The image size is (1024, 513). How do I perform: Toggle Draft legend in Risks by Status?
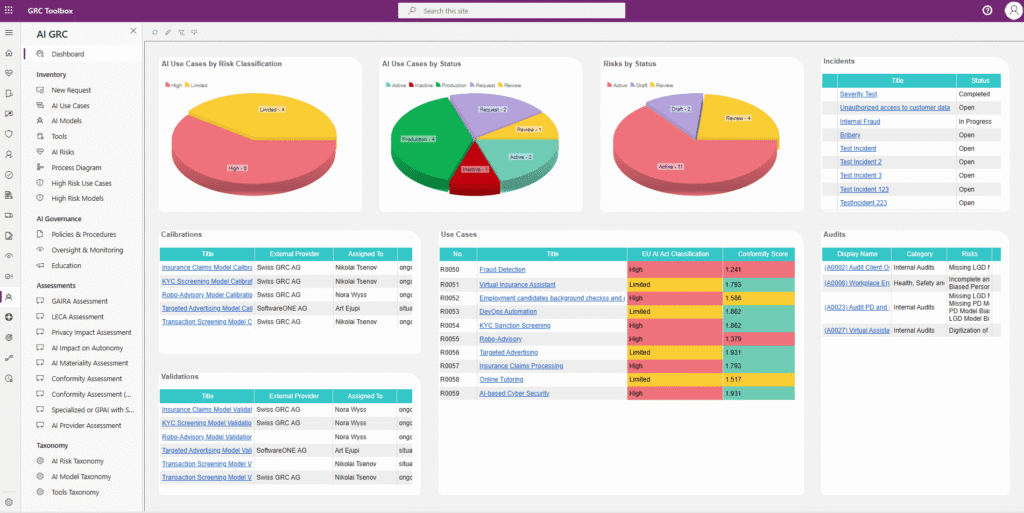[x=638, y=85]
